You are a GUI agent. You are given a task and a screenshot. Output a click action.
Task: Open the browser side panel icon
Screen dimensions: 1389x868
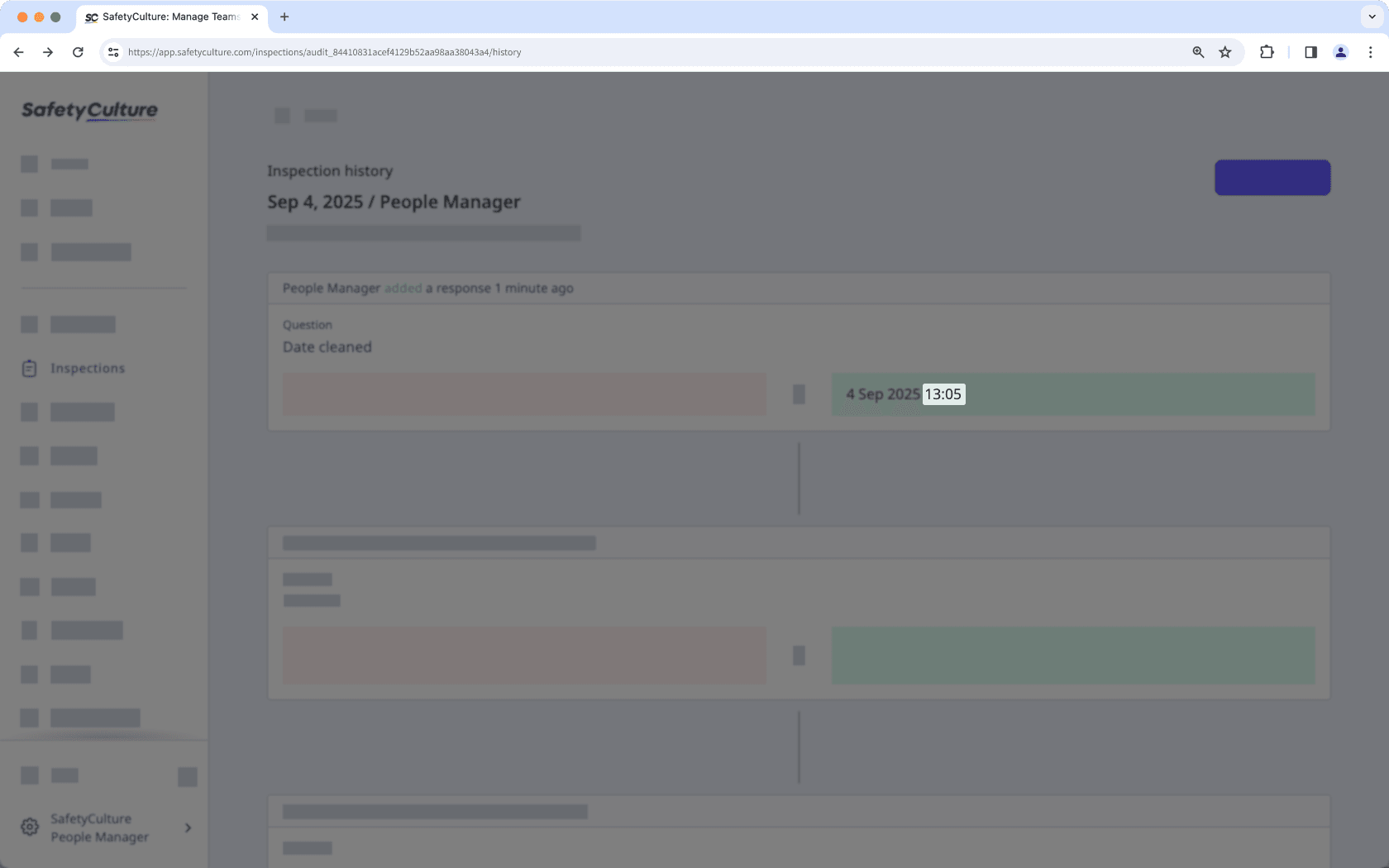click(x=1310, y=52)
